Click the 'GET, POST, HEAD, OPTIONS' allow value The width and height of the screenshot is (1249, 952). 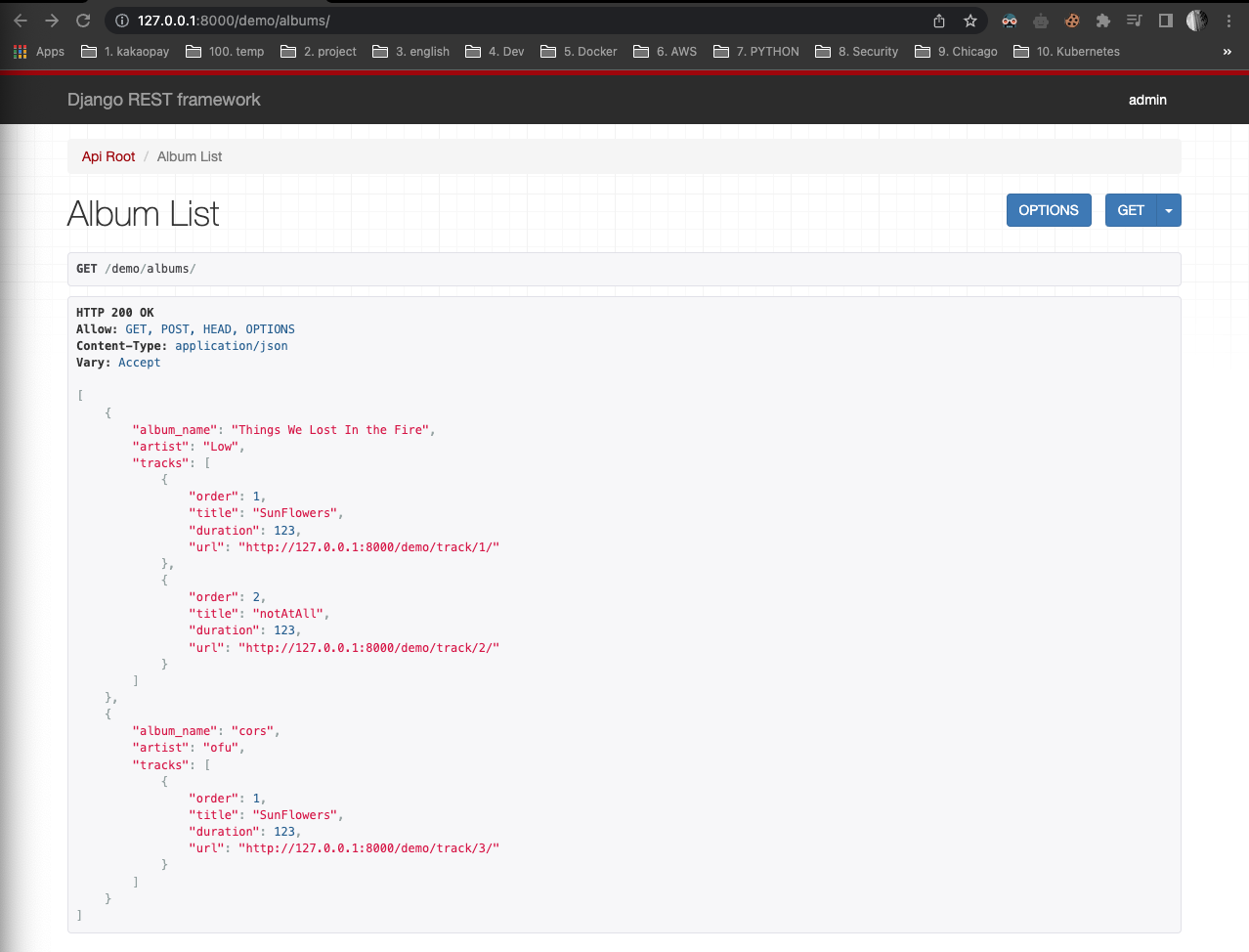pos(210,329)
